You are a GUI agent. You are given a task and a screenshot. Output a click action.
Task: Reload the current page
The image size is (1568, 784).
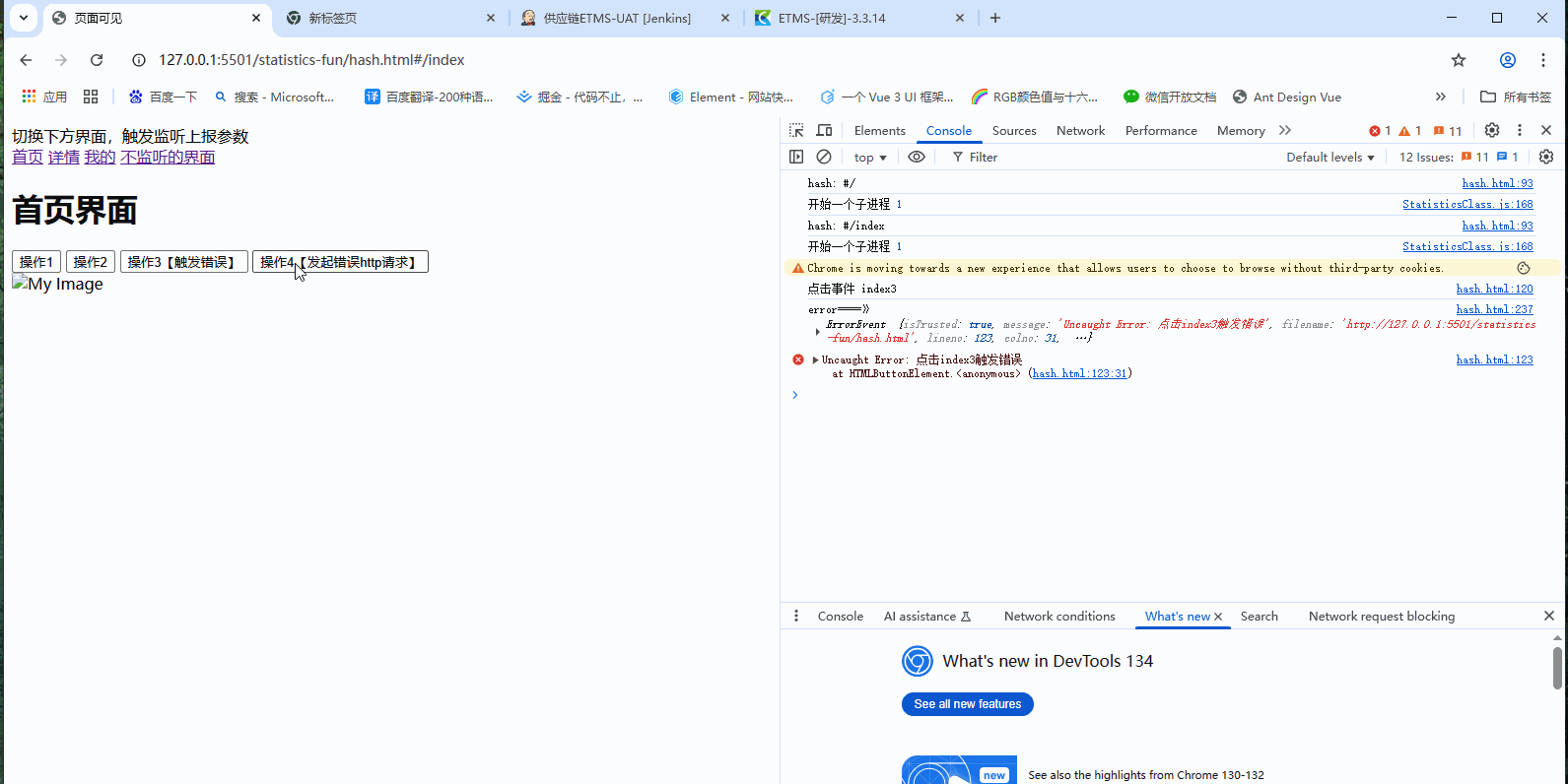97,60
